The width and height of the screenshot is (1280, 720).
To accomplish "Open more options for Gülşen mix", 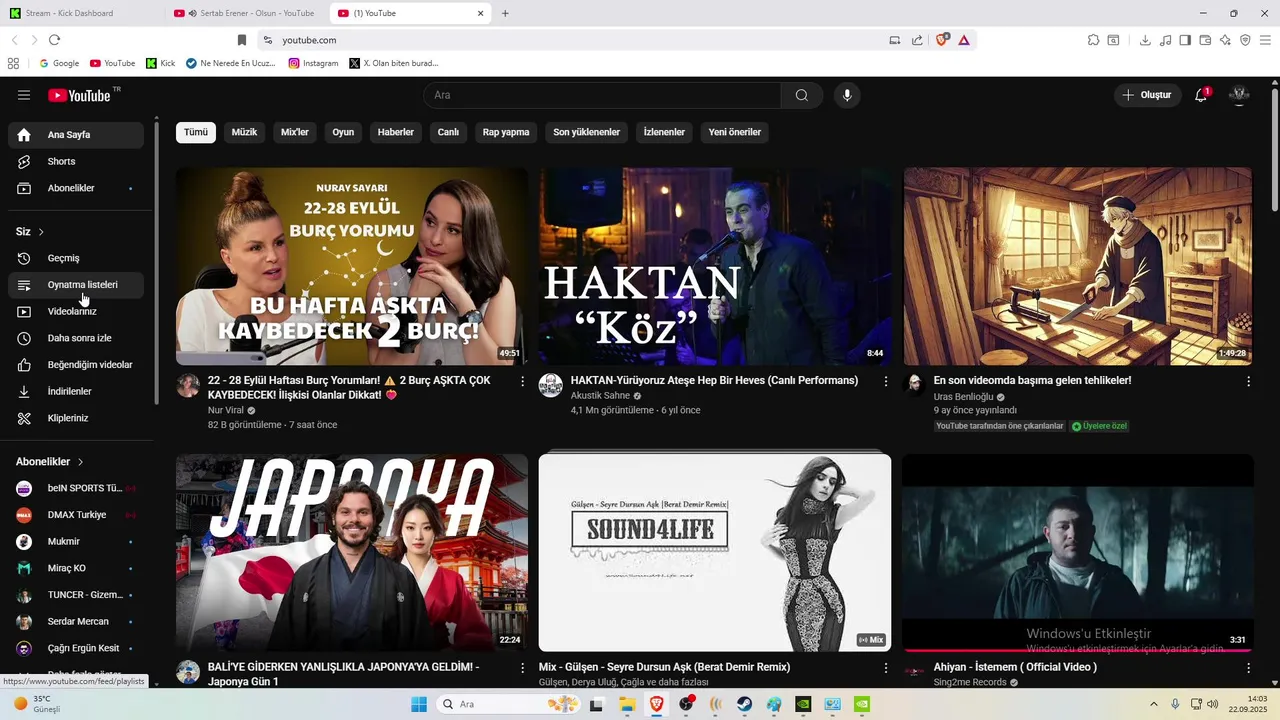I will coord(885,667).
